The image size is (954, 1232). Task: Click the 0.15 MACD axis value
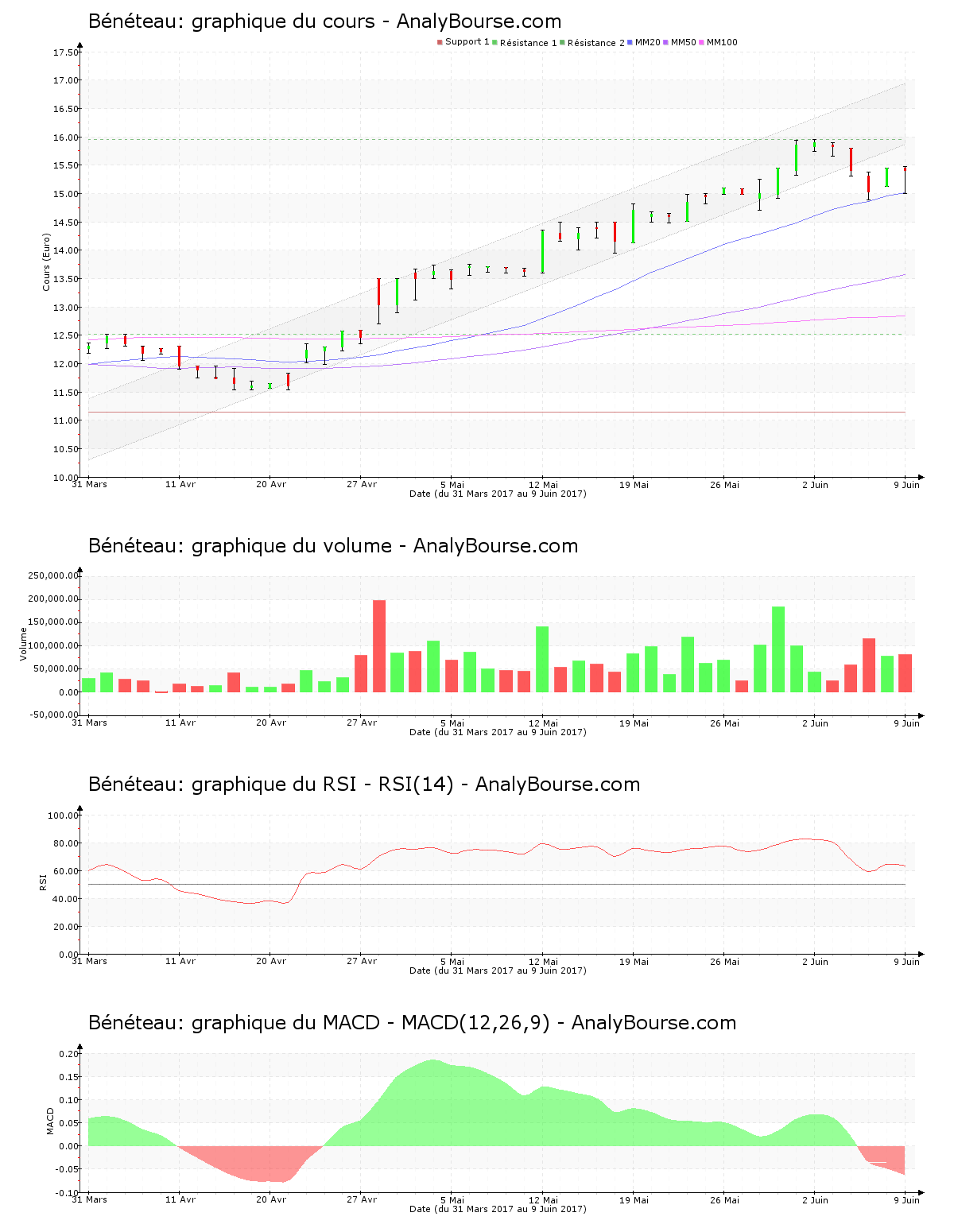point(68,1077)
